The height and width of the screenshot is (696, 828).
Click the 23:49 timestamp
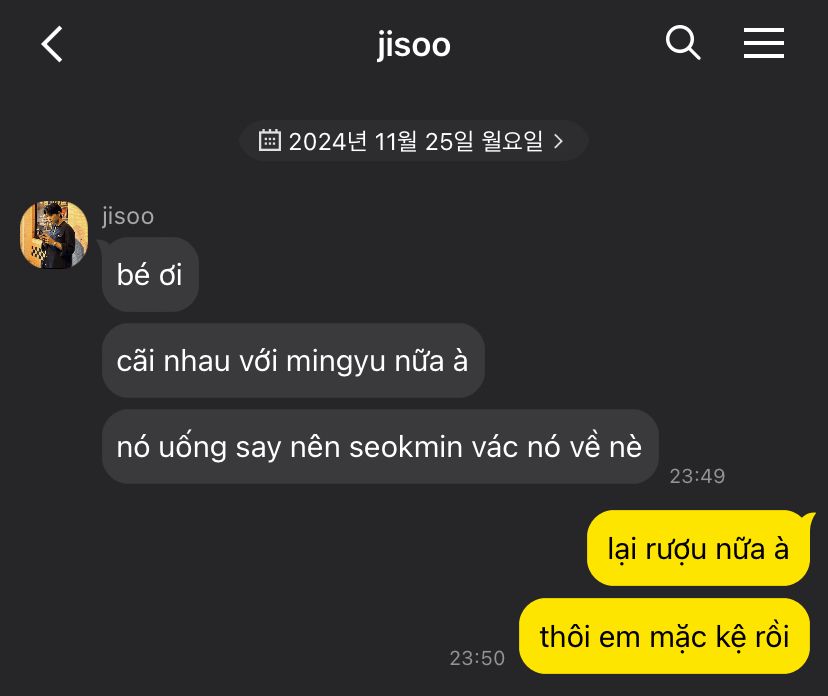697,476
